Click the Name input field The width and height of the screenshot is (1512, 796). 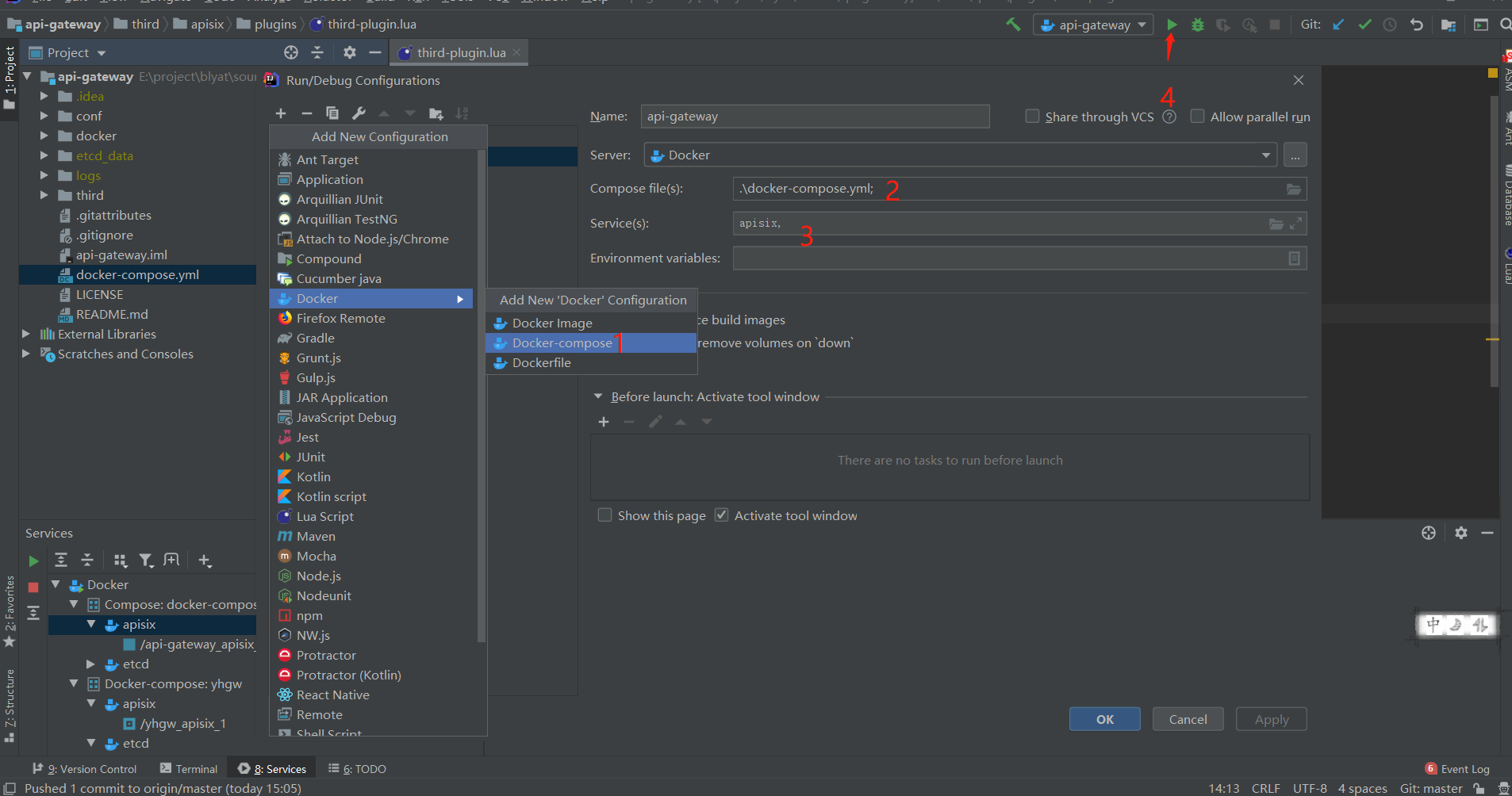click(815, 117)
